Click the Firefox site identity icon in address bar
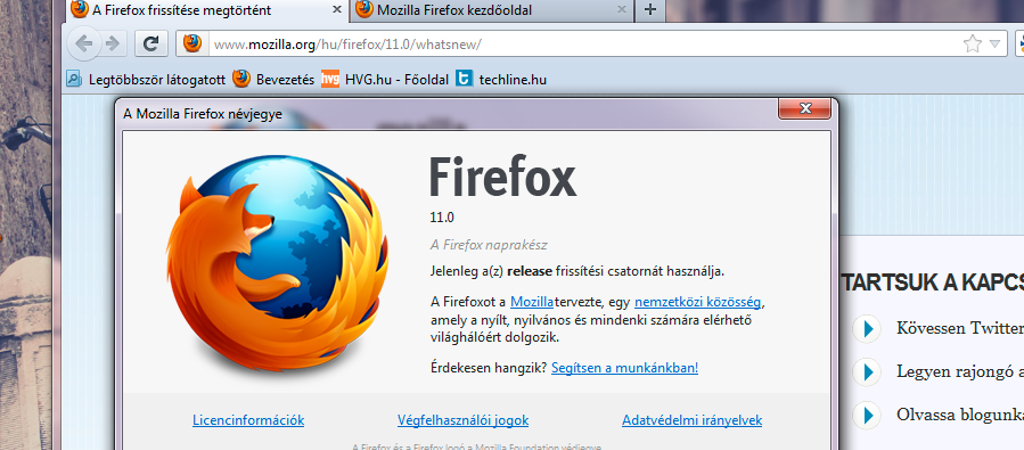Screen dimensions: 1024x450 tap(192, 44)
